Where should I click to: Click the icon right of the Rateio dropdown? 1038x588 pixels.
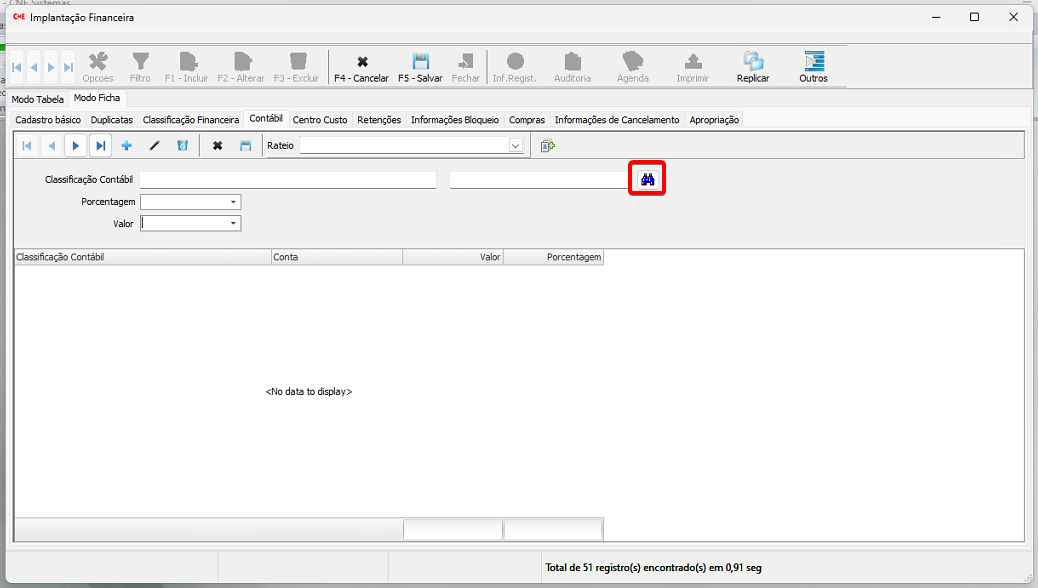point(547,146)
